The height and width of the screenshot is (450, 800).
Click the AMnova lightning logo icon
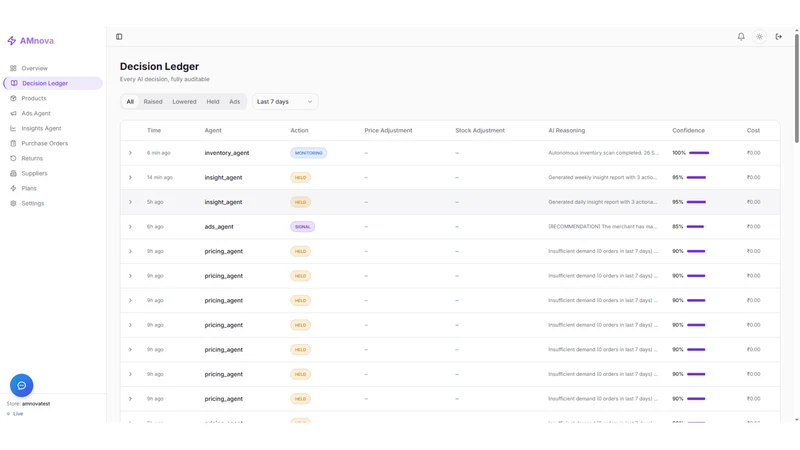[12, 41]
